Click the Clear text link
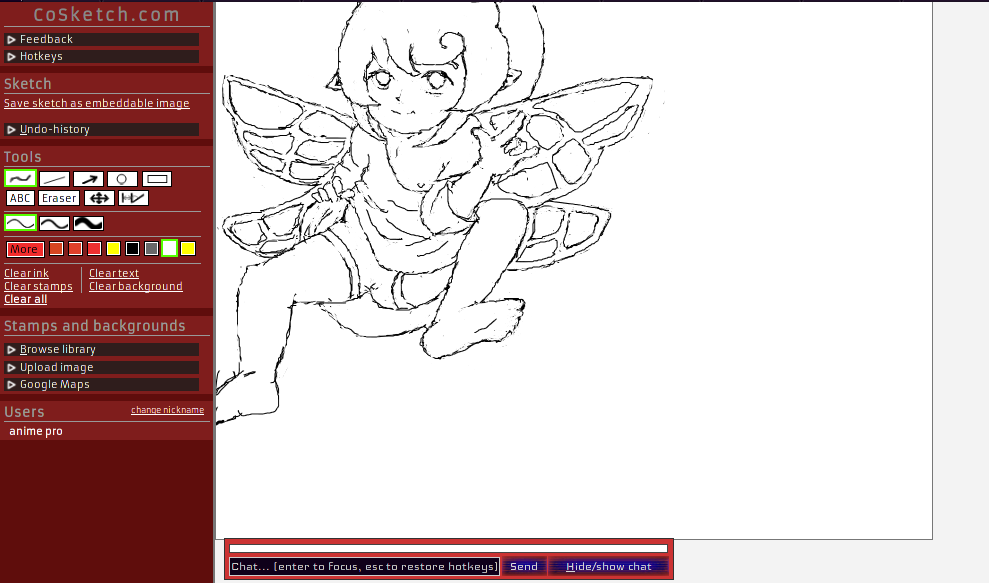Image resolution: width=989 pixels, height=583 pixels. click(x=114, y=273)
